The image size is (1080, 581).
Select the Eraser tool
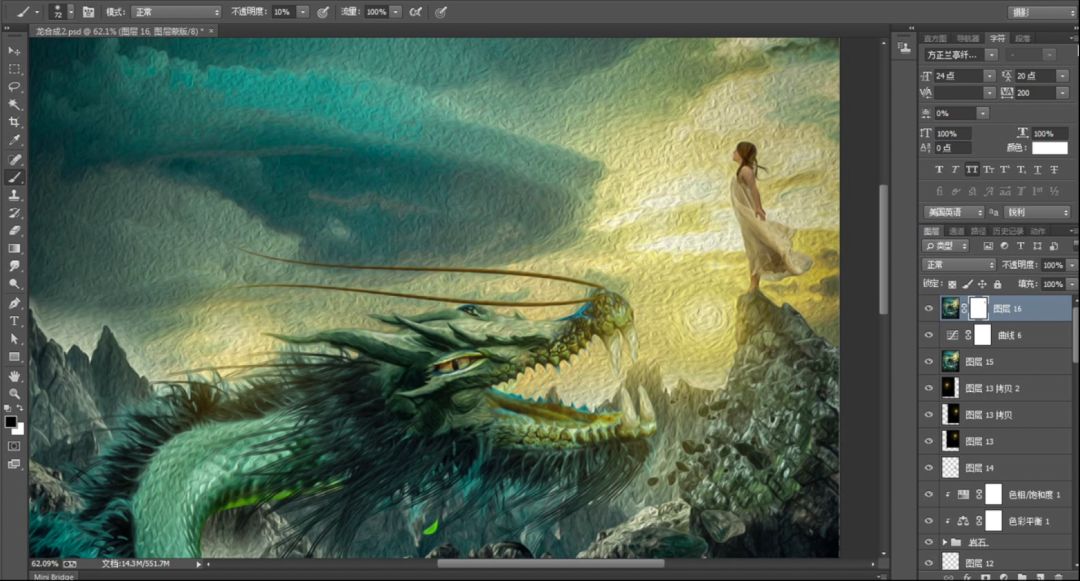tap(14, 231)
